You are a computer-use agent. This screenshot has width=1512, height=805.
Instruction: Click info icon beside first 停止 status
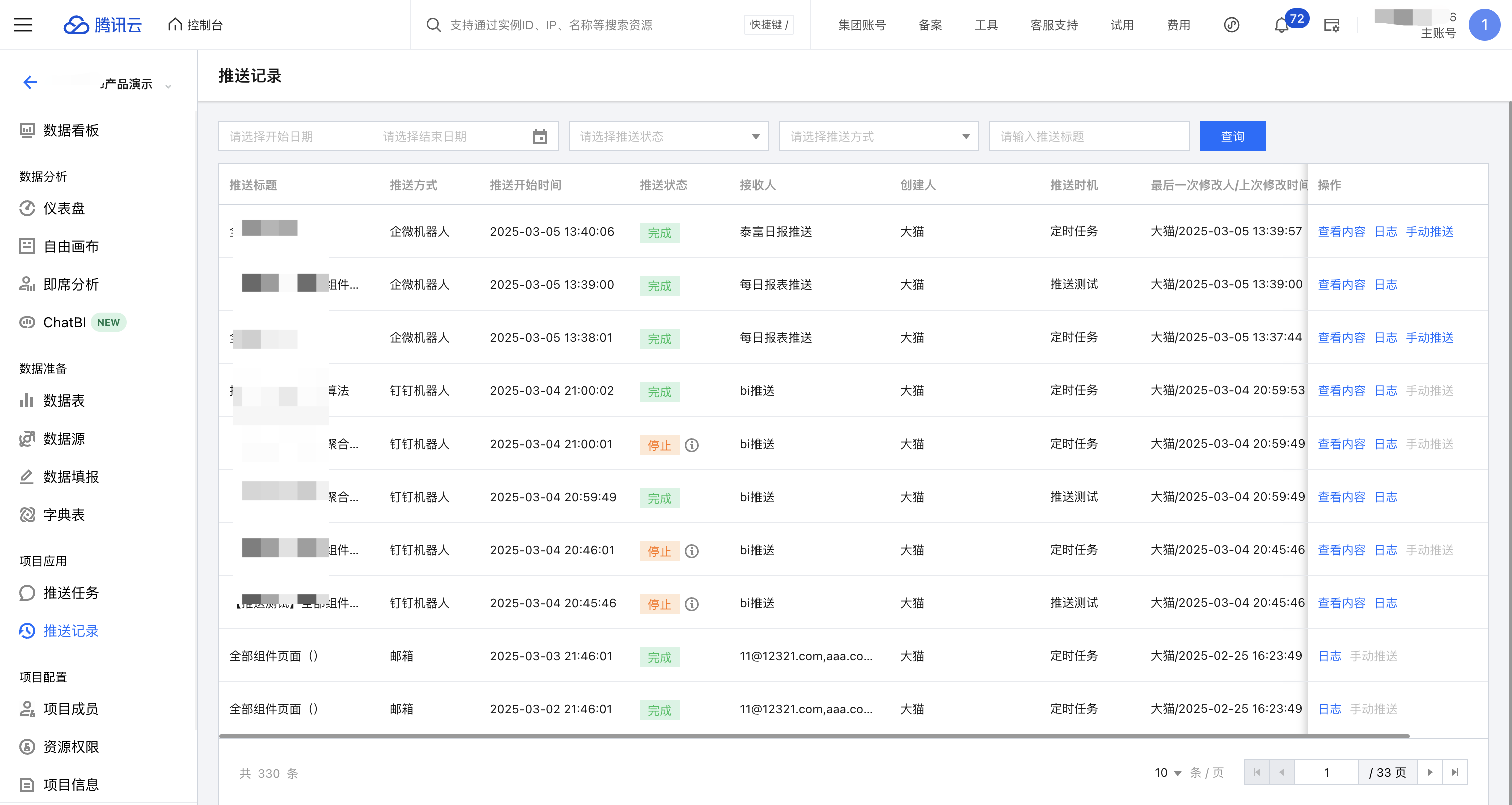[692, 445]
